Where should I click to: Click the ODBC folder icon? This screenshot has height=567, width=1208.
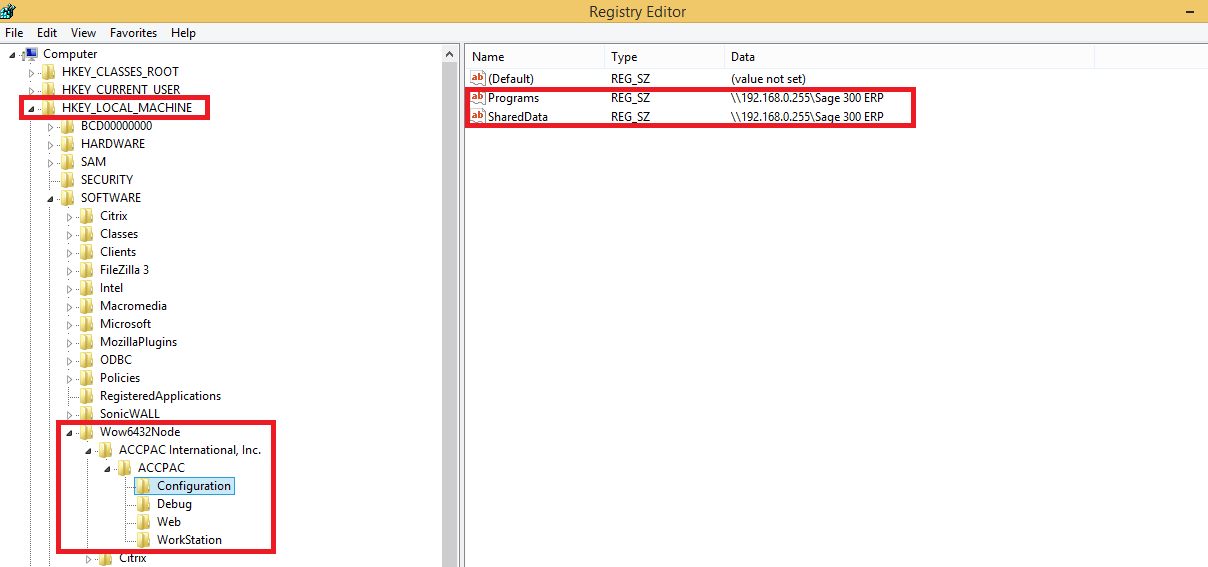click(x=87, y=360)
